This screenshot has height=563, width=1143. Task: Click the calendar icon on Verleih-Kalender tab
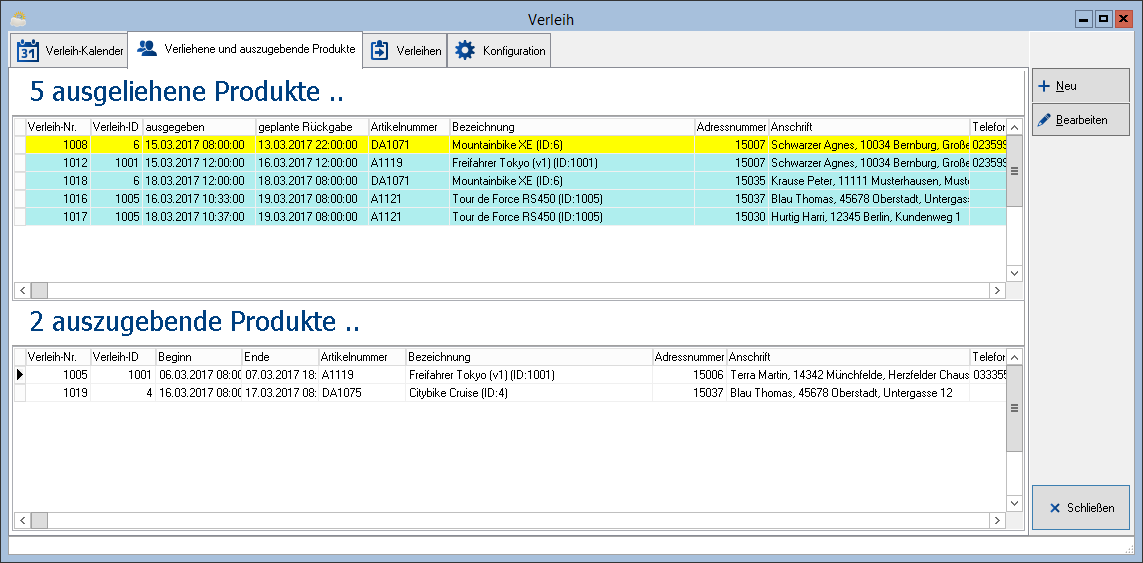pyautogui.click(x=28, y=52)
